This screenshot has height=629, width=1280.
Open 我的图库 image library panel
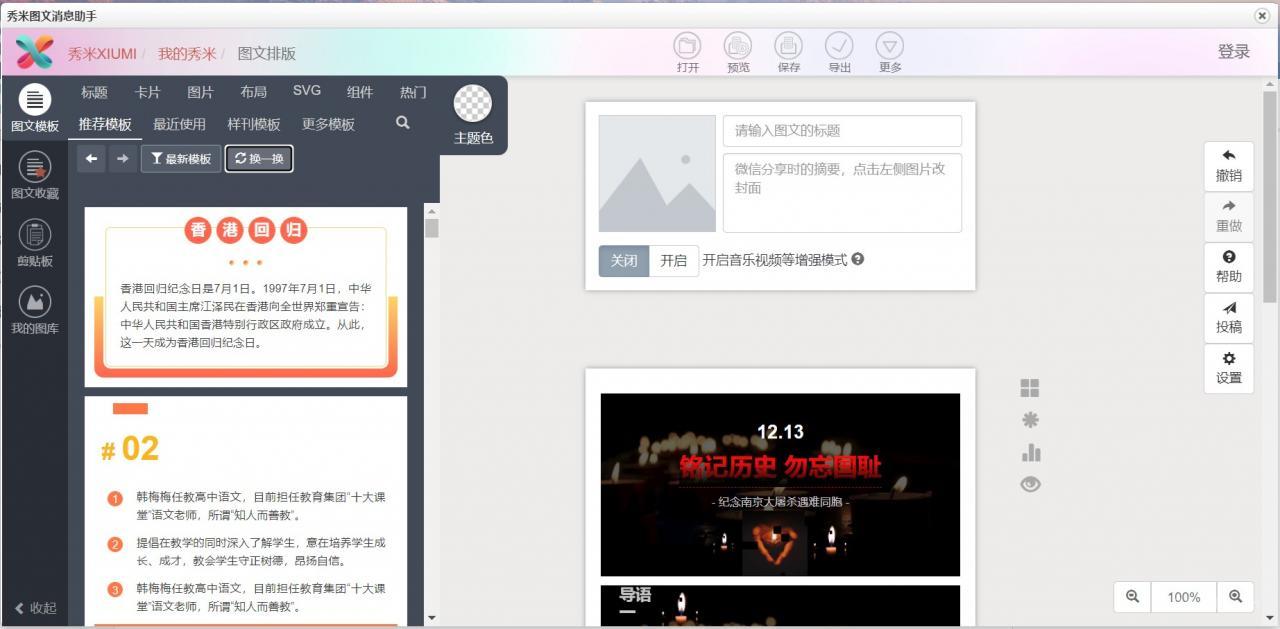coord(34,310)
